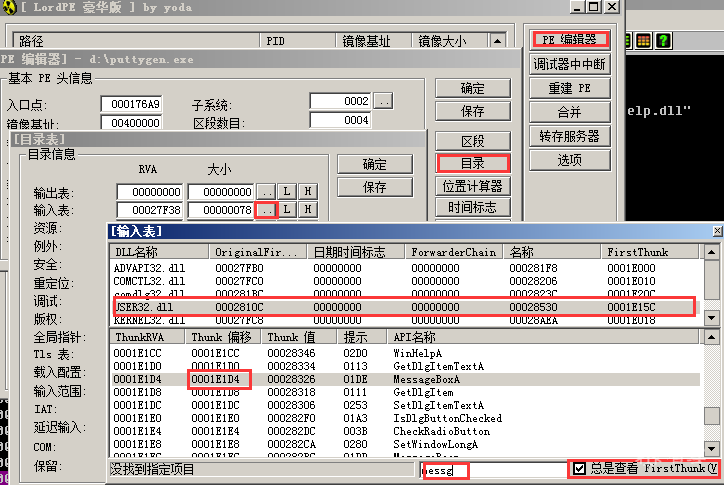The image size is (724, 485).
Task: Select the MessageBoxA API row
Action: point(405,379)
